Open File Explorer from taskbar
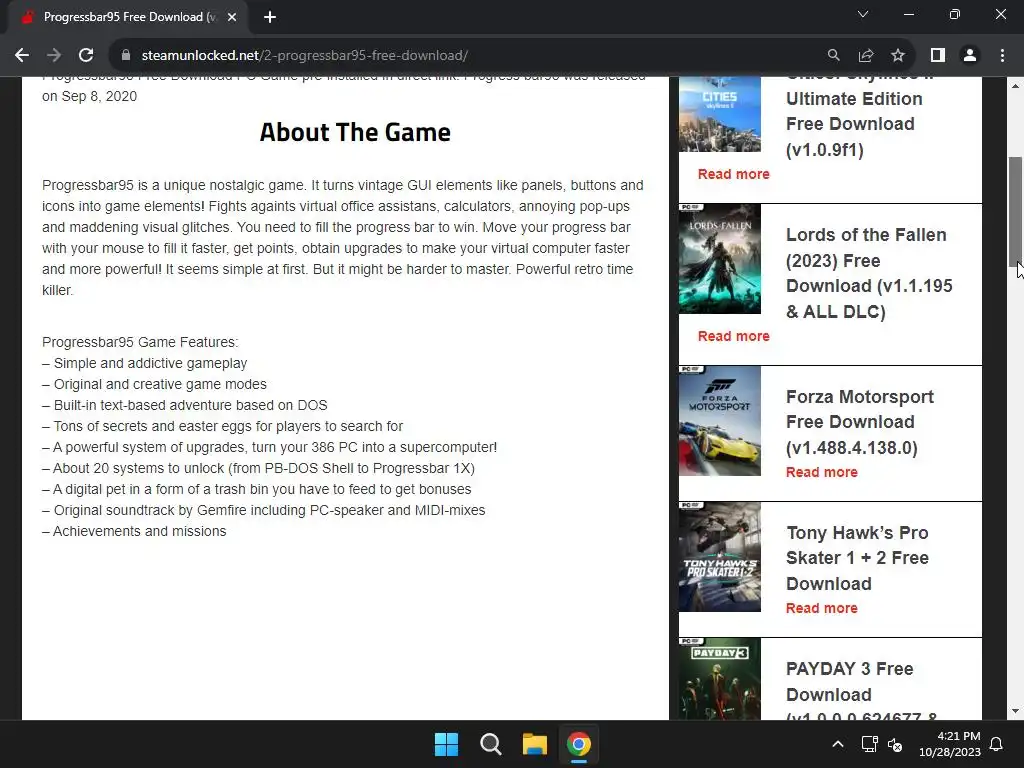The width and height of the screenshot is (1024, 768). click(534, 744)
